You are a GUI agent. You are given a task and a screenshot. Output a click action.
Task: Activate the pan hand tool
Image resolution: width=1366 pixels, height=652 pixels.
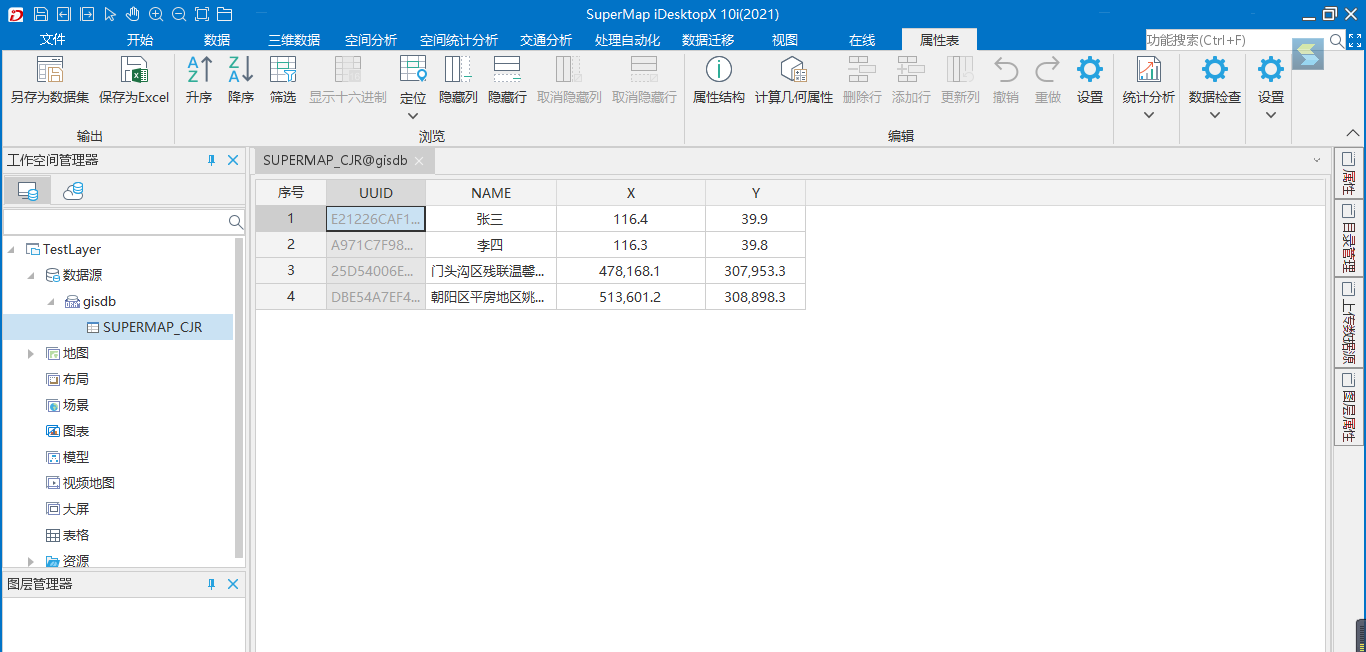click(132, 14)
